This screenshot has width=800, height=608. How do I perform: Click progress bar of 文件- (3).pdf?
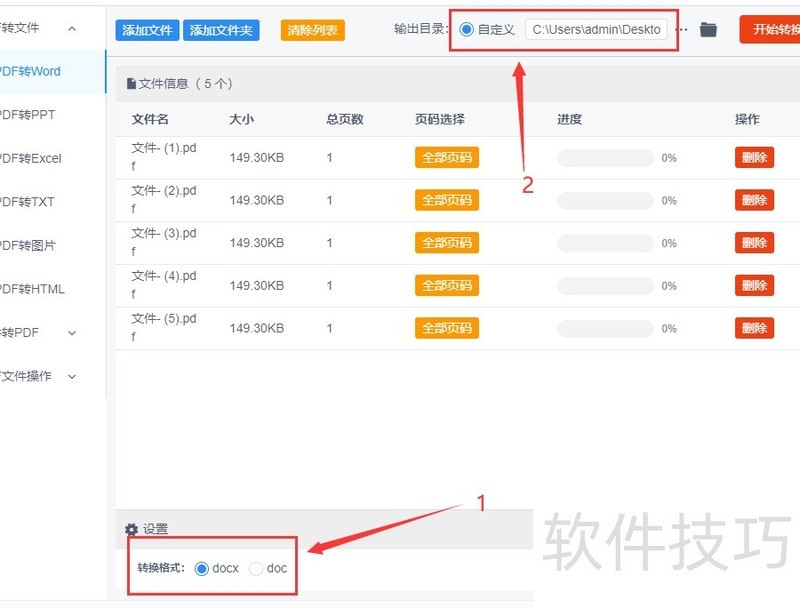[606, 243]
